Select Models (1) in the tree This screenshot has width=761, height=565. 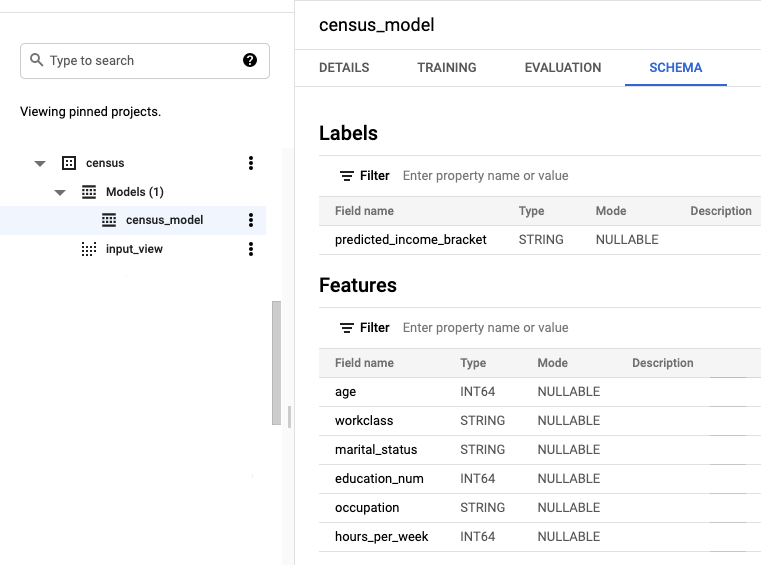135,192
